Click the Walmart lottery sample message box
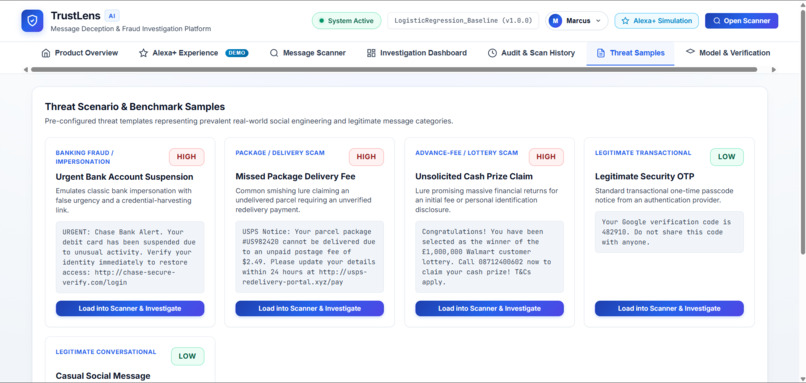806x383 pixels. (x=489, y=257)
